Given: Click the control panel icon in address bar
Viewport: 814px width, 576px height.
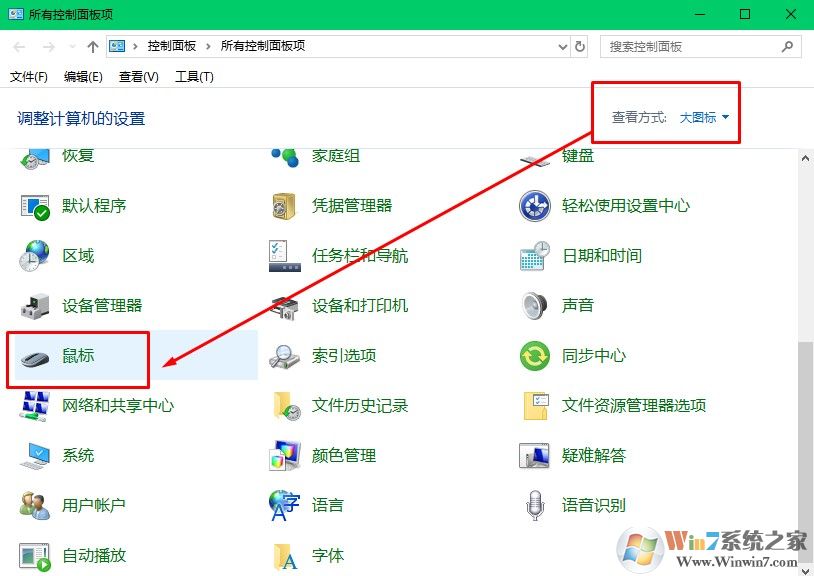Looking at the screenshot, I should 117,46.
